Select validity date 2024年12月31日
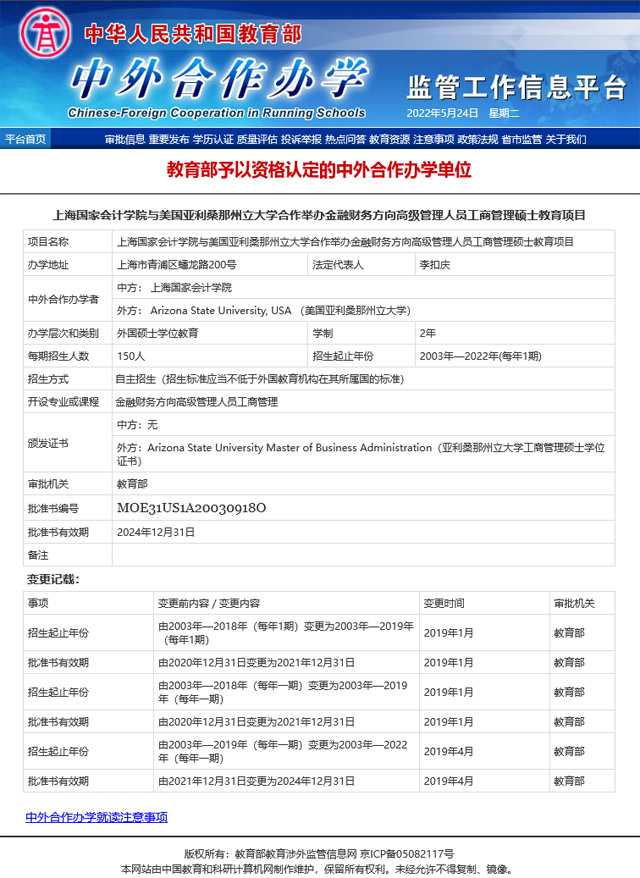 [x=156, y=532]
